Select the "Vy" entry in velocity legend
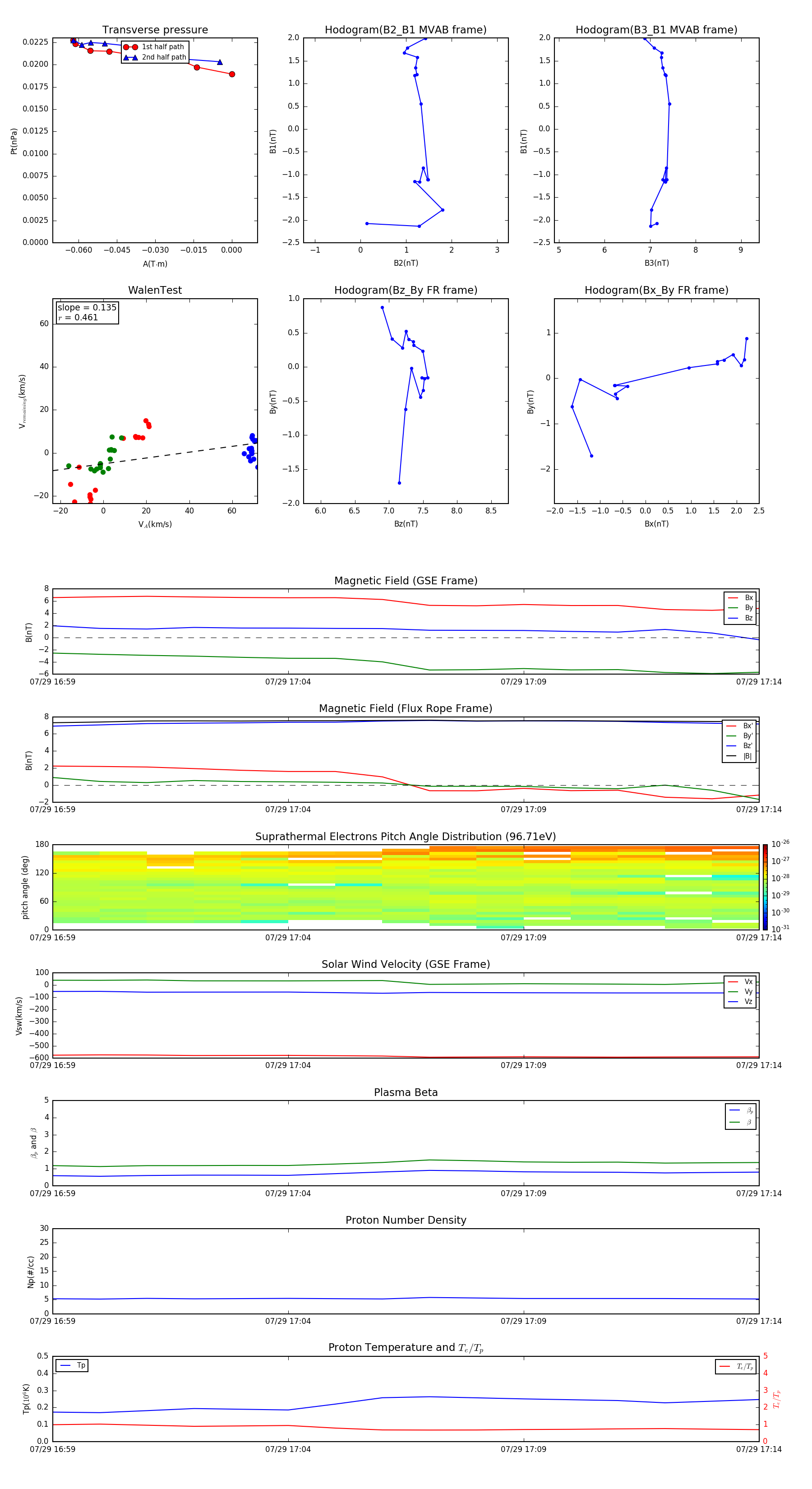812x1489 pixels. click(740, 991)
